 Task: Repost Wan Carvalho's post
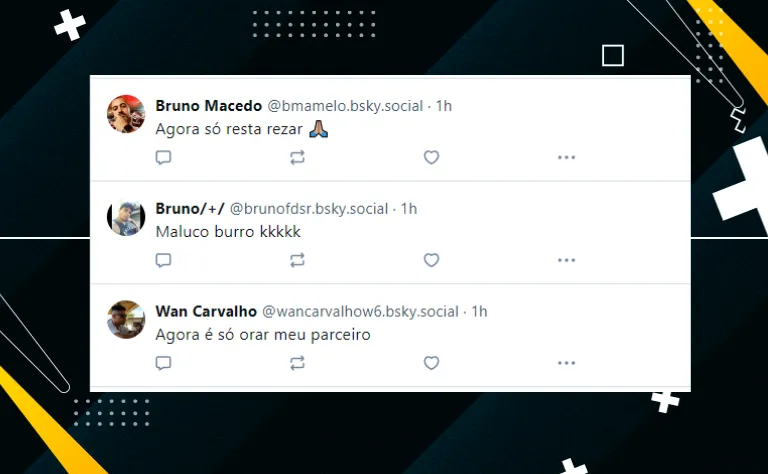pos(297,363)
